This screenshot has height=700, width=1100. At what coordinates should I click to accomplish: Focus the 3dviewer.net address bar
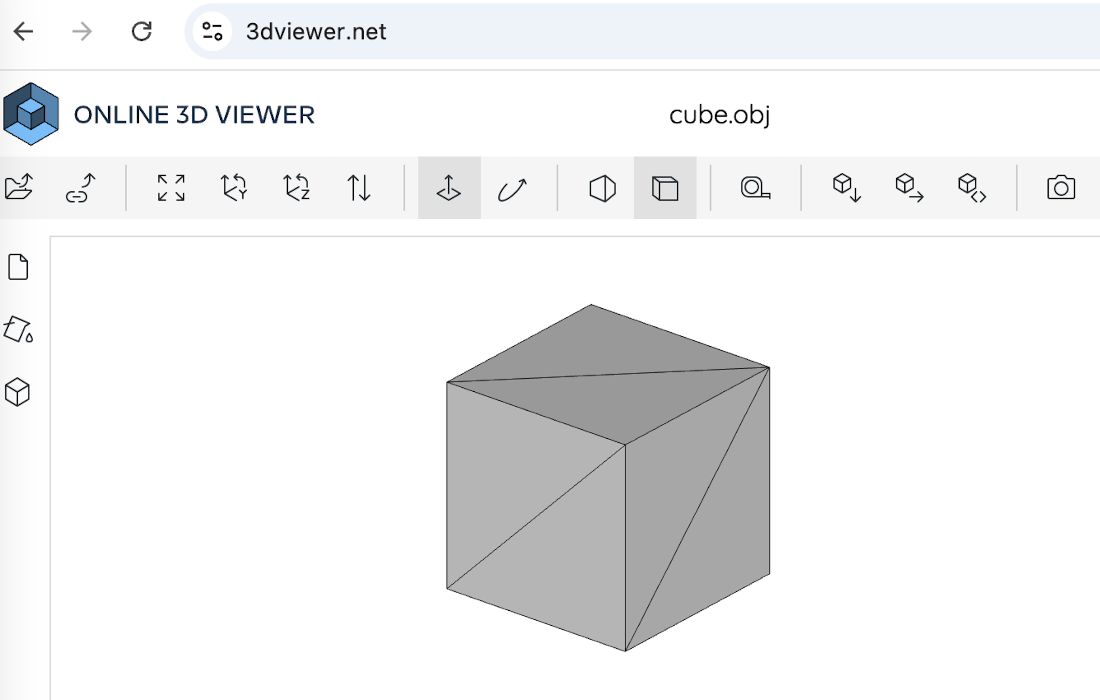point(642,32)
